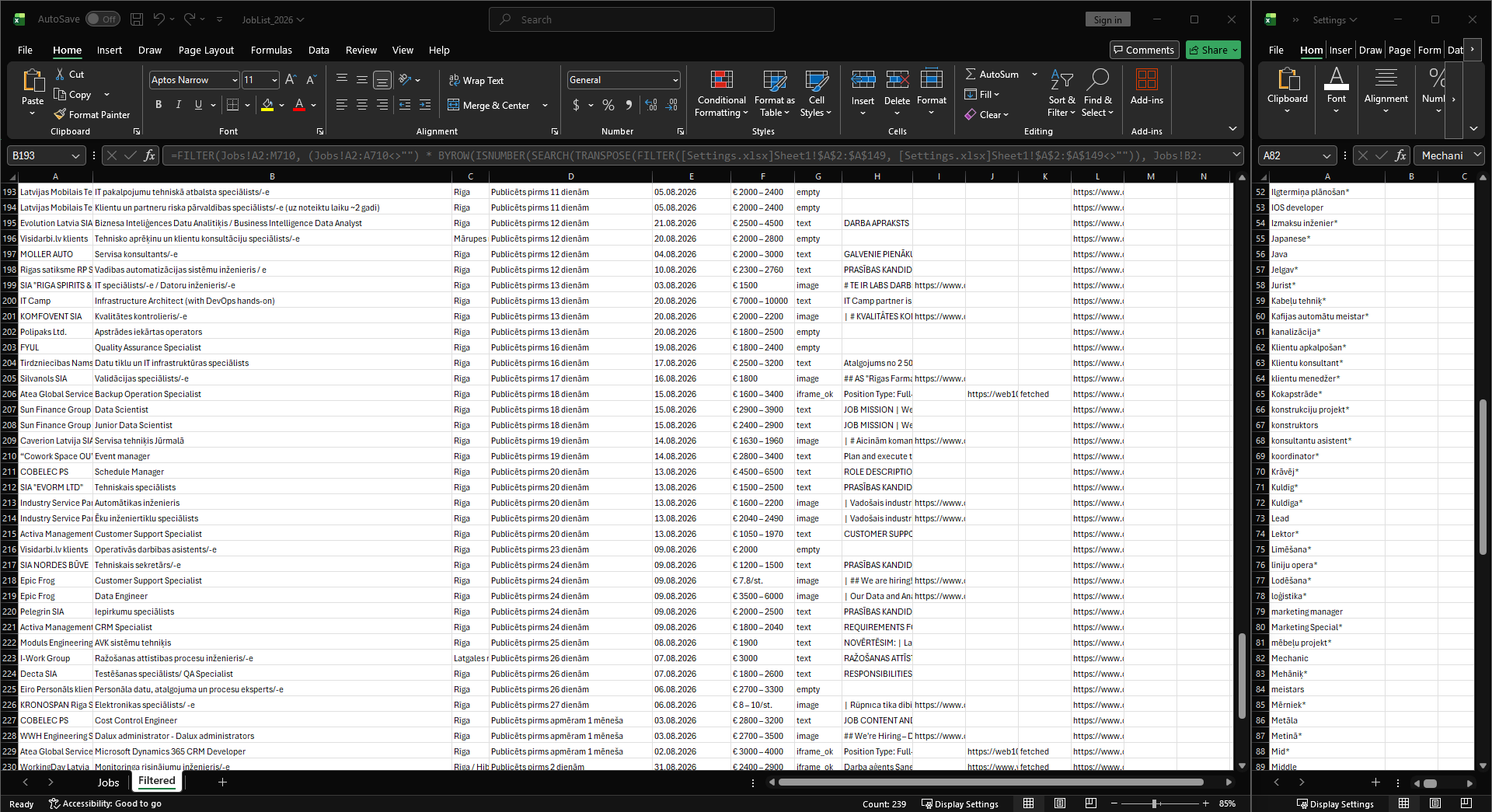The image size is (1492, 812).
Task: Open the Formulas ribbon tab
Action: click(271, 50)
